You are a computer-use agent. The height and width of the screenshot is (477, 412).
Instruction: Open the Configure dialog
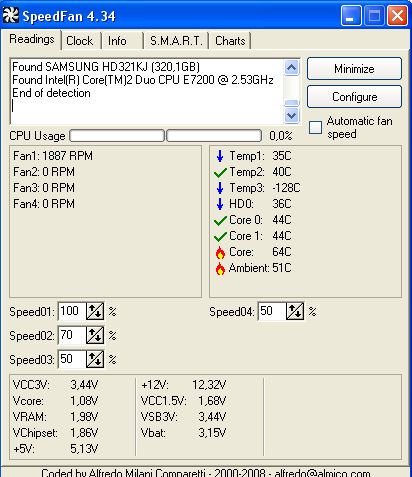pos(354,97)
